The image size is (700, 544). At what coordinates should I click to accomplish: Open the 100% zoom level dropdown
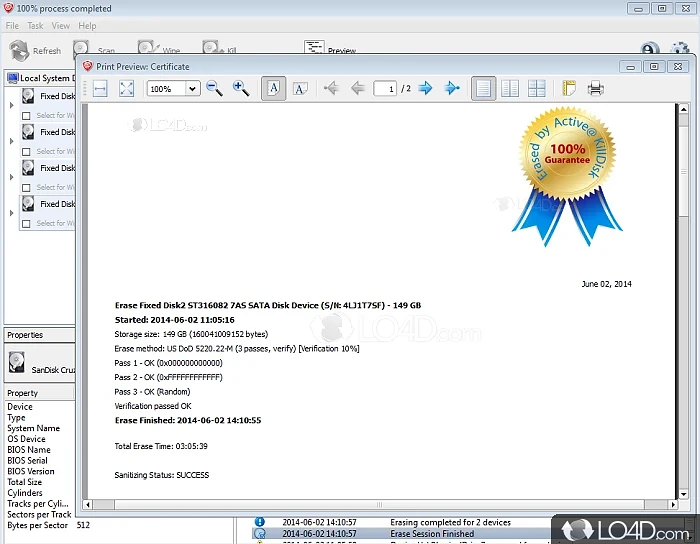click(x=192, y=89)
